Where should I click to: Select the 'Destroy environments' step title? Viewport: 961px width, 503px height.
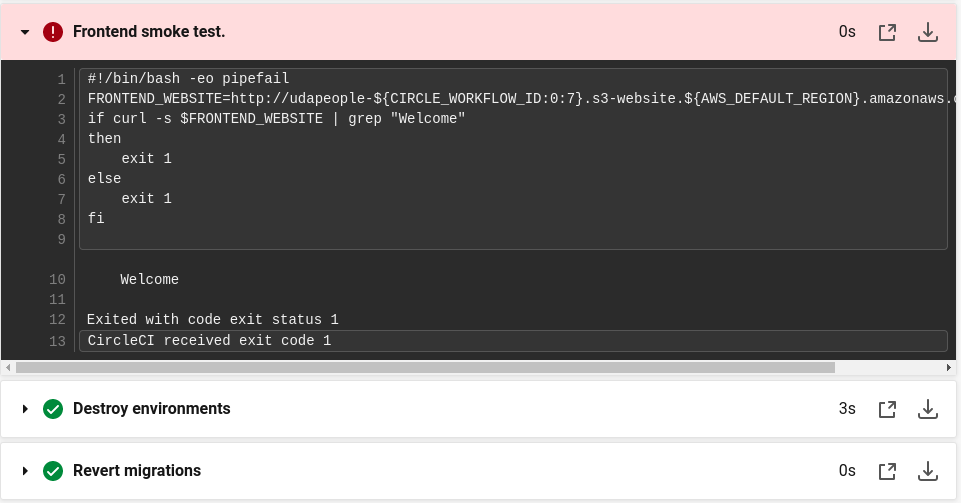click(151, 409)
